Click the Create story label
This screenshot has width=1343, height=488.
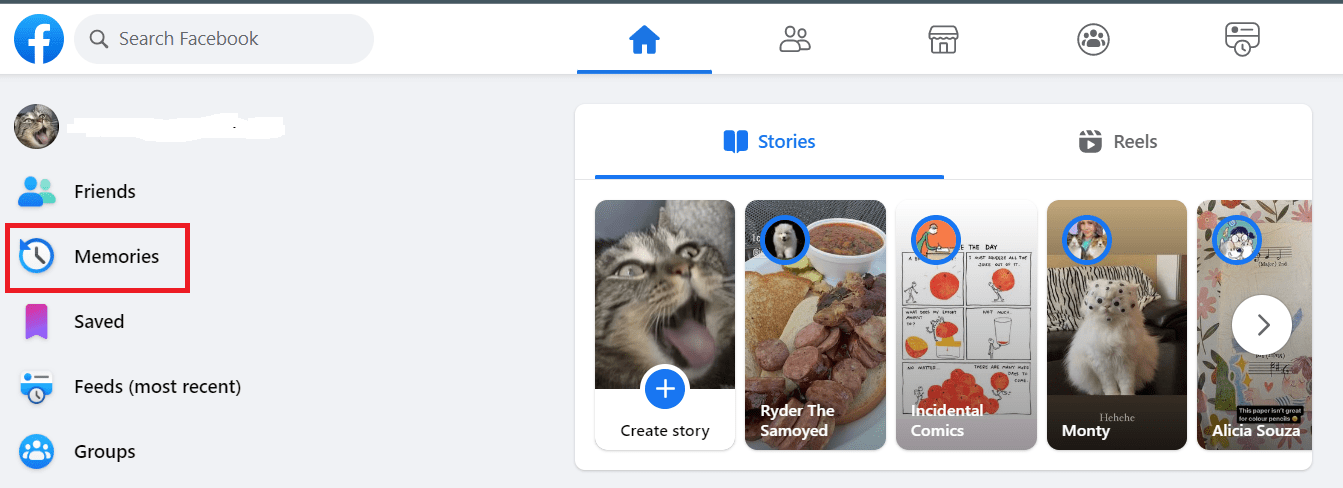tap(665, 431)
